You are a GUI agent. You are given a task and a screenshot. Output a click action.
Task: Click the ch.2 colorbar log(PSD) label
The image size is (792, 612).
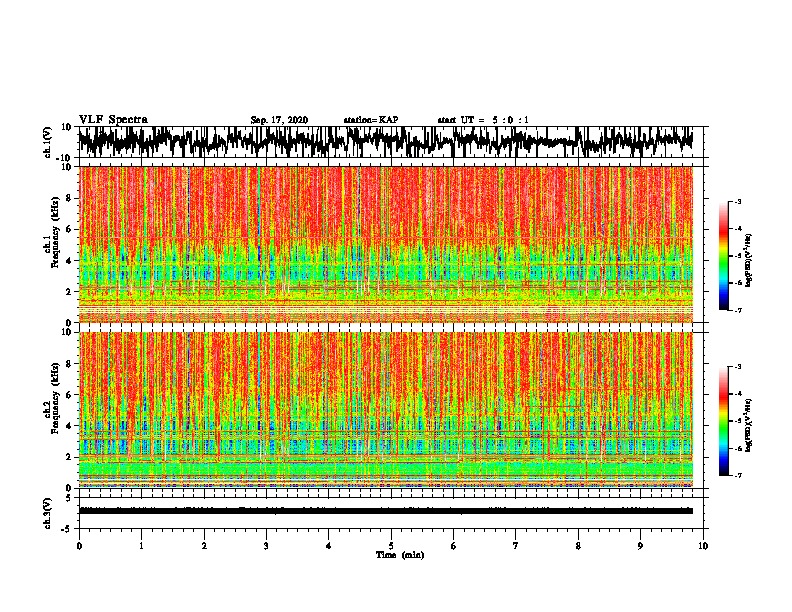point(749,425)
